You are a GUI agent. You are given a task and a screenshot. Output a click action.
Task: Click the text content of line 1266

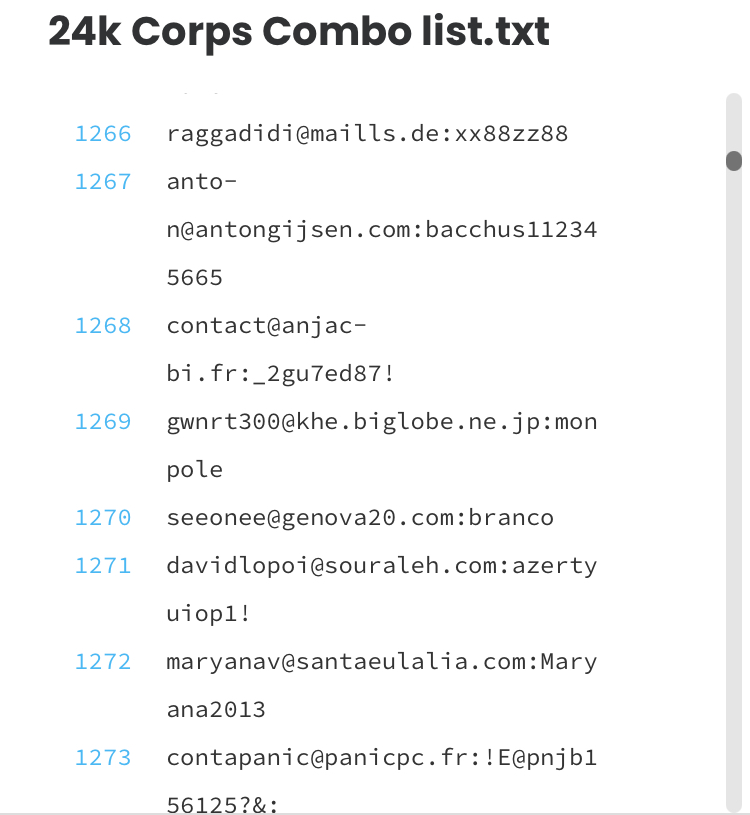[x=367, y=134]
